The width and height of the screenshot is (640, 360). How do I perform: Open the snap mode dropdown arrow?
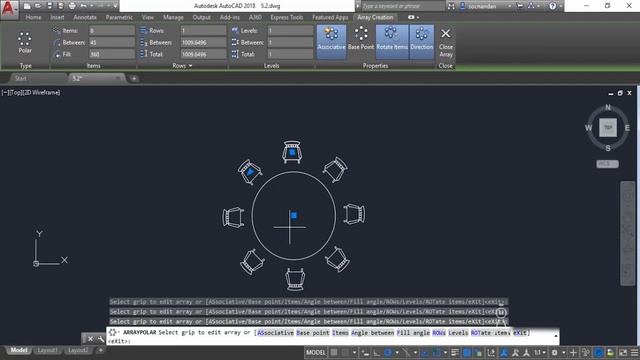point(354,352)
